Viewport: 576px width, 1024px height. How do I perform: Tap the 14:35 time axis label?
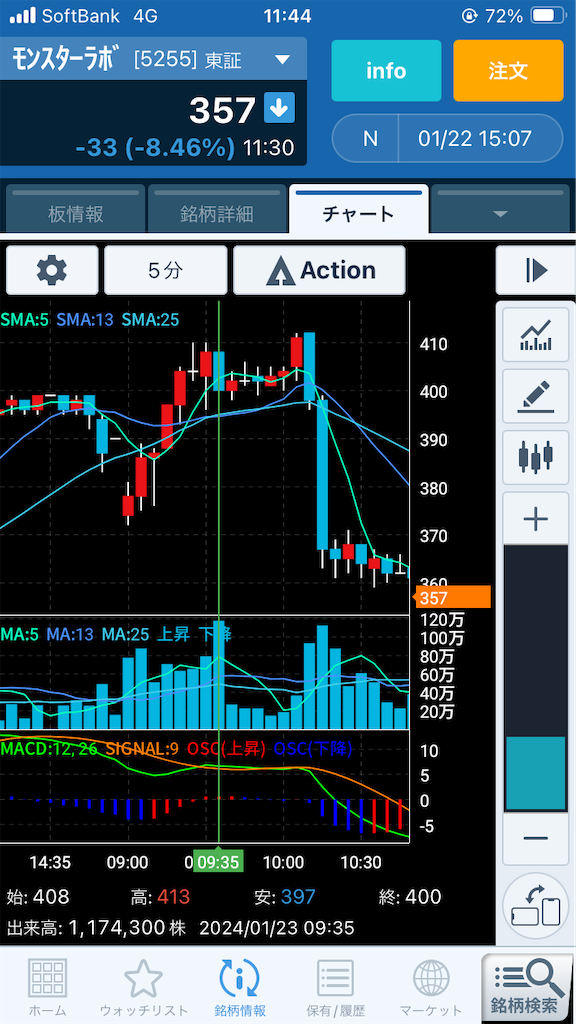50,862
